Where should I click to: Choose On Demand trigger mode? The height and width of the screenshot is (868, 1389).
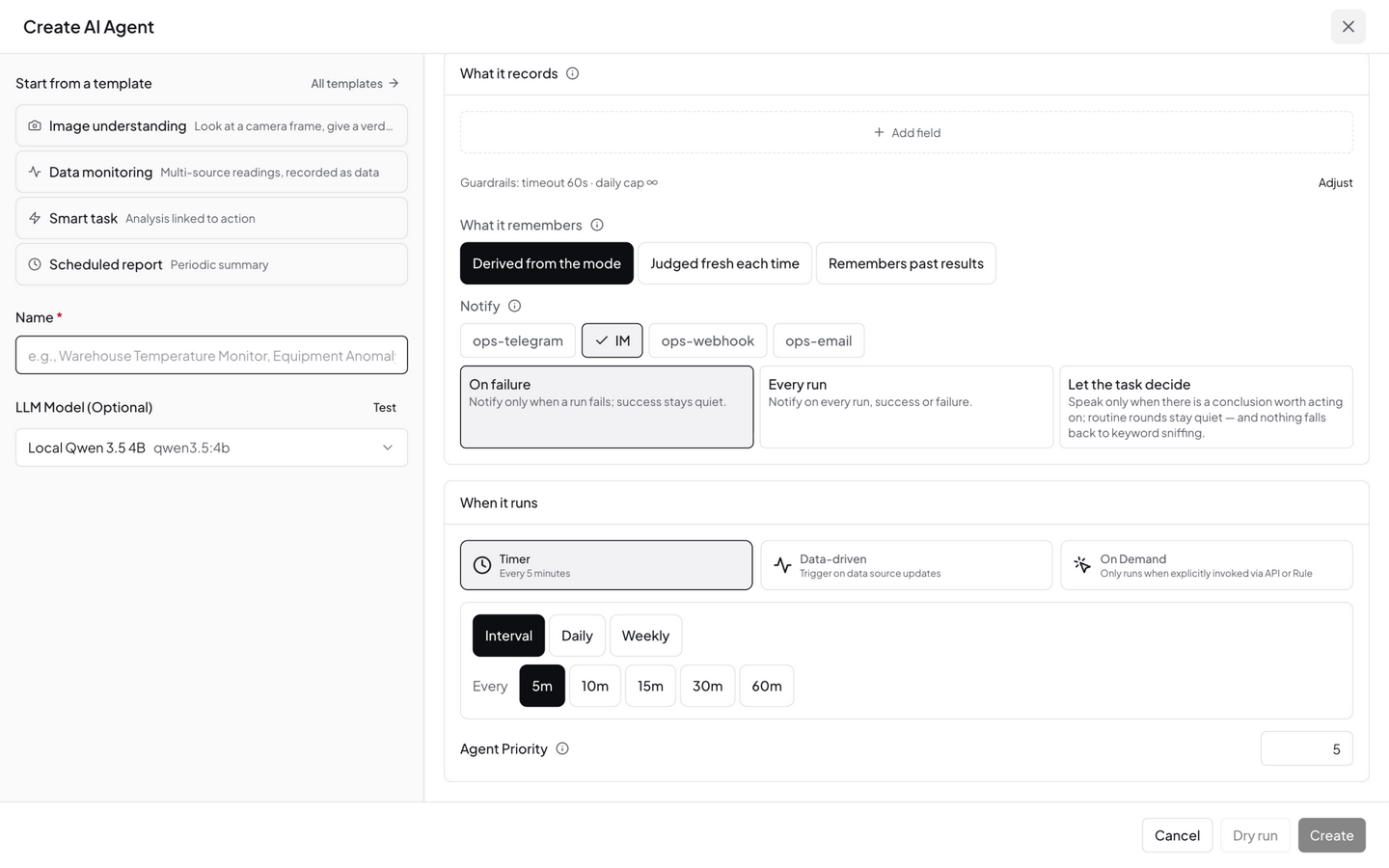click(1207, 565)
